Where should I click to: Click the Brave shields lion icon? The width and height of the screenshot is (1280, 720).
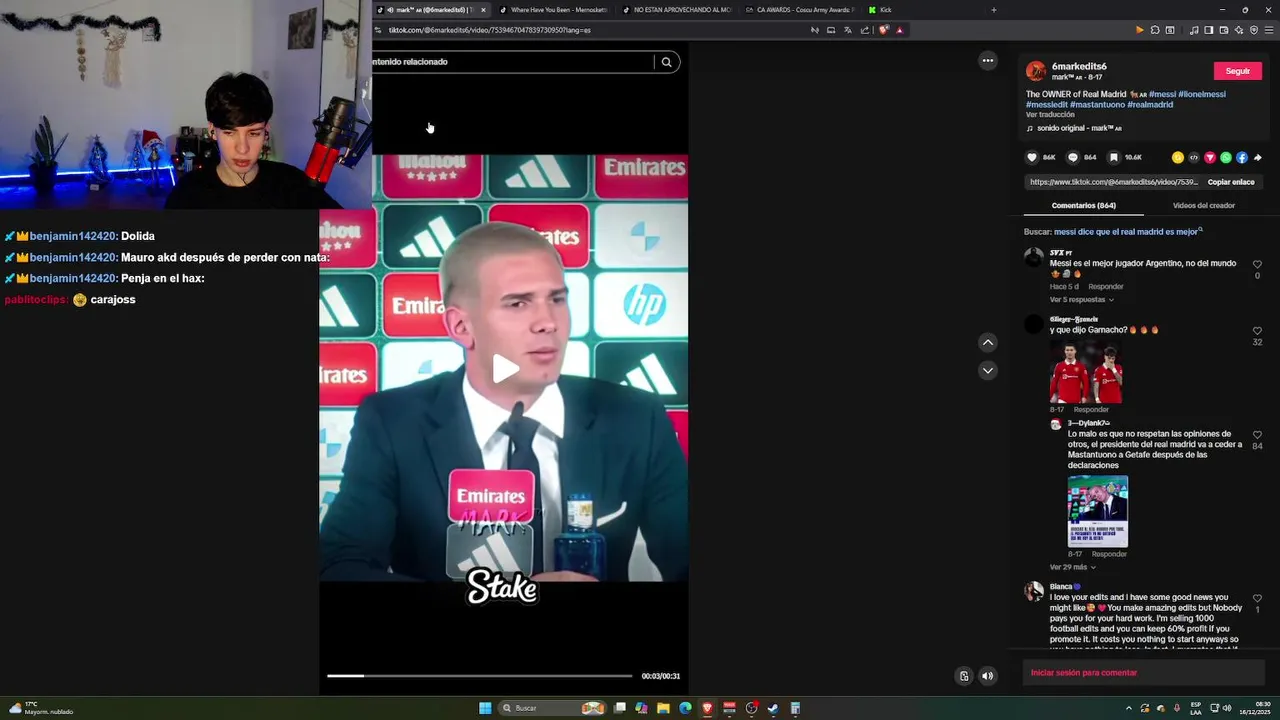(x=883, y=30)
